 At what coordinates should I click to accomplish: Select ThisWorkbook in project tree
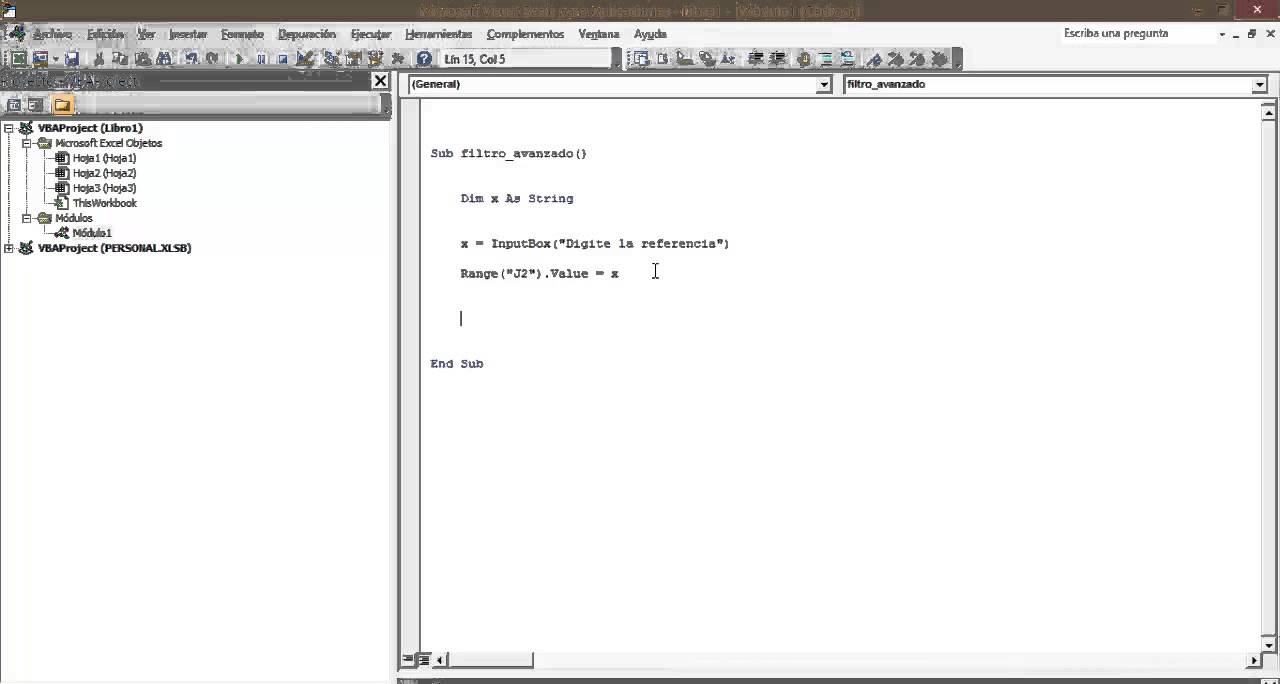click(104, 203)
